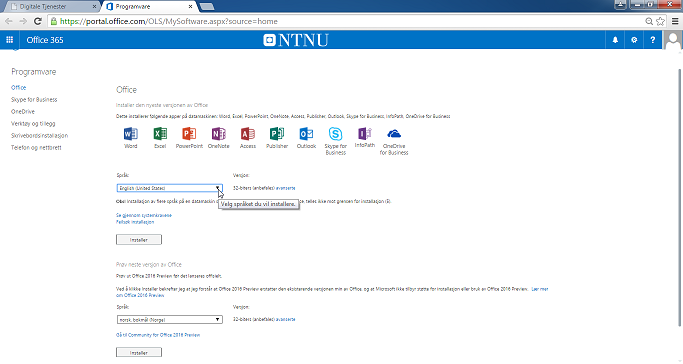Click the Prøv neste versjon av Office heading

click(149, 265)
